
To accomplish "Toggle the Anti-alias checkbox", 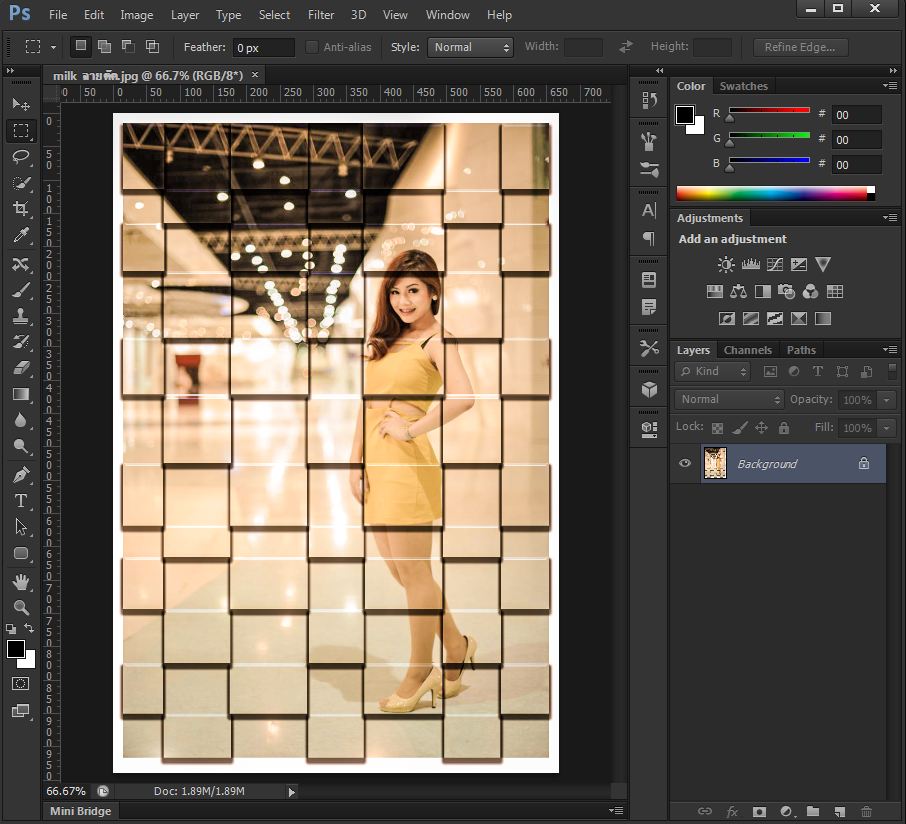I will [x=312, y=47].
